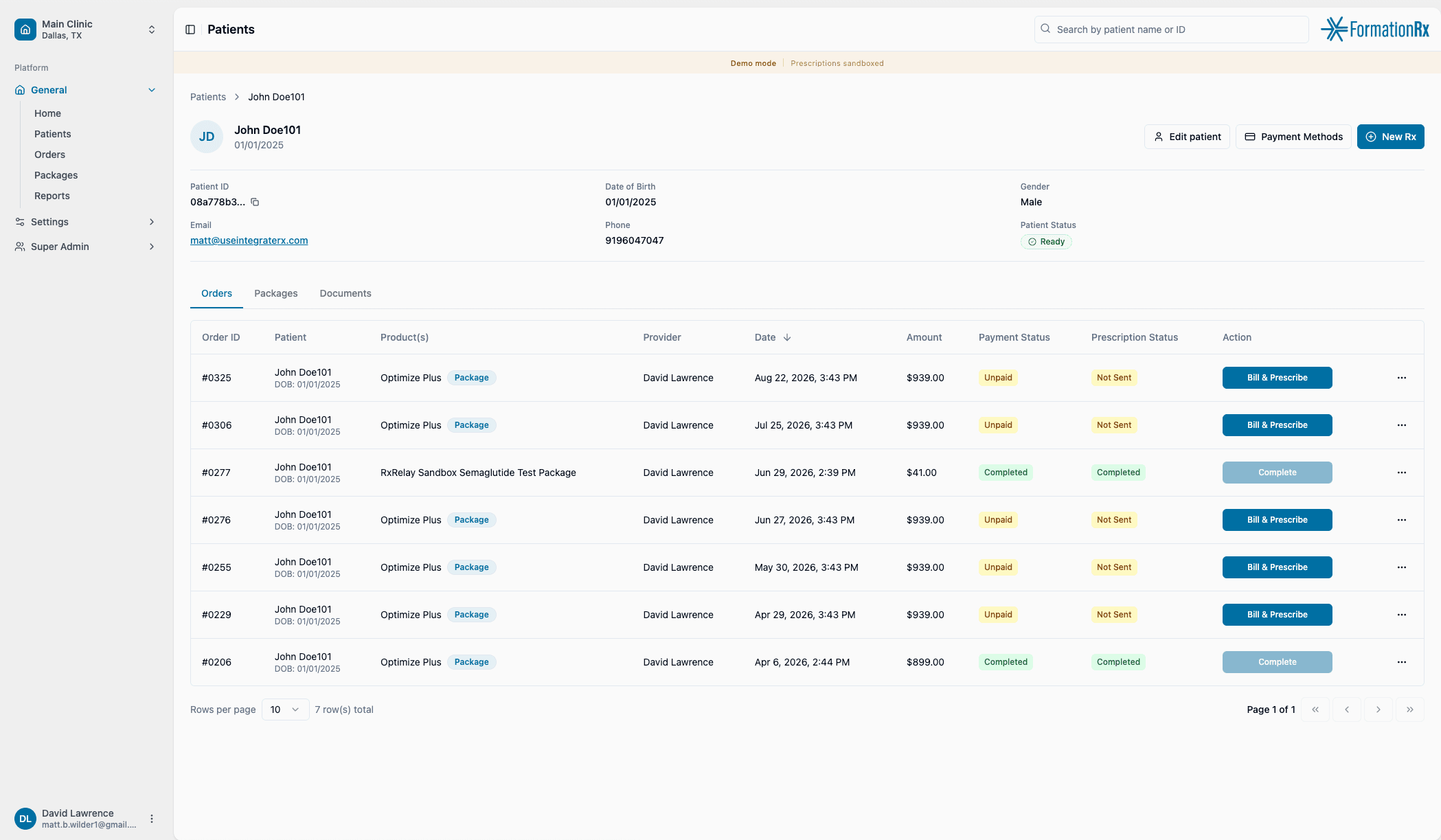Image resolution: width=1441 pixels, height=840 pixels.
Task: Open more options for order #0306
Action: (x=1402, y=425)
